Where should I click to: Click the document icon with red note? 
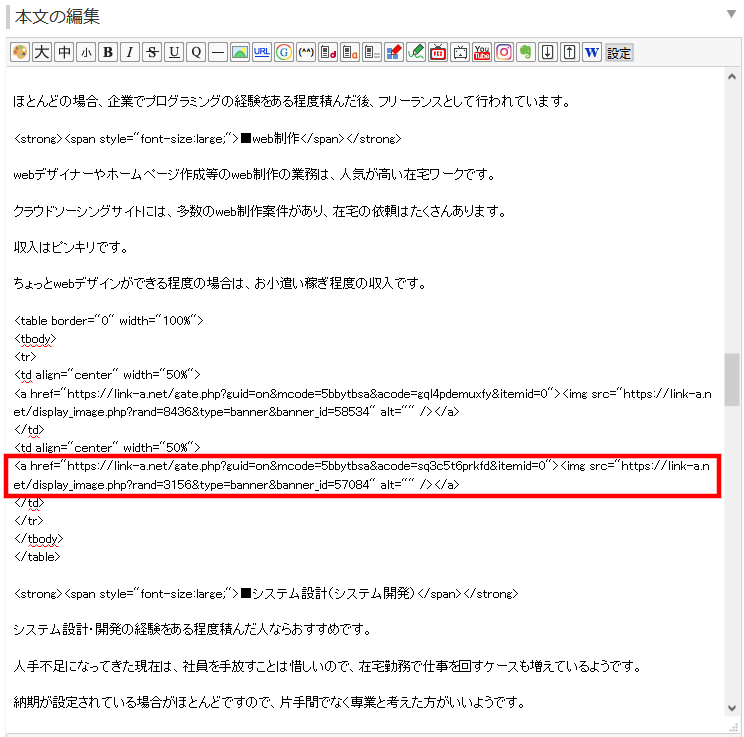328,52
